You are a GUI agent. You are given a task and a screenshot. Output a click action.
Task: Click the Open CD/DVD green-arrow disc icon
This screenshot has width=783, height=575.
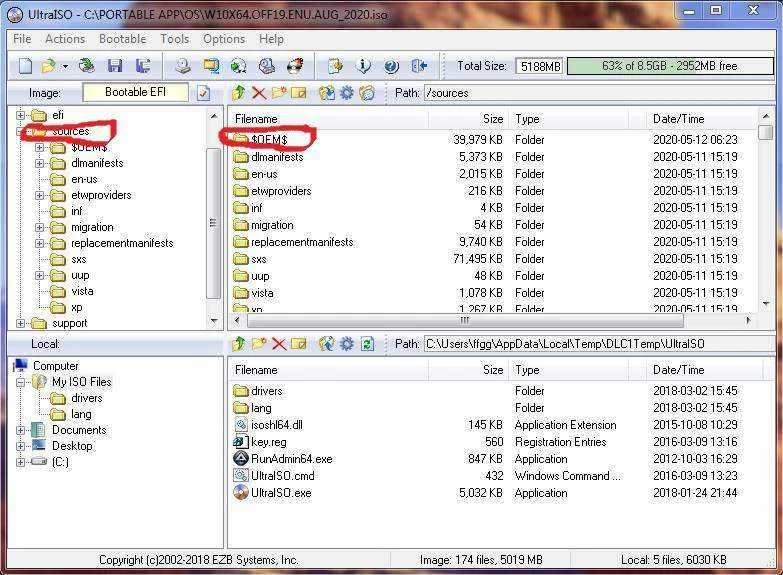pyautogui.click(x=87, y=65)
